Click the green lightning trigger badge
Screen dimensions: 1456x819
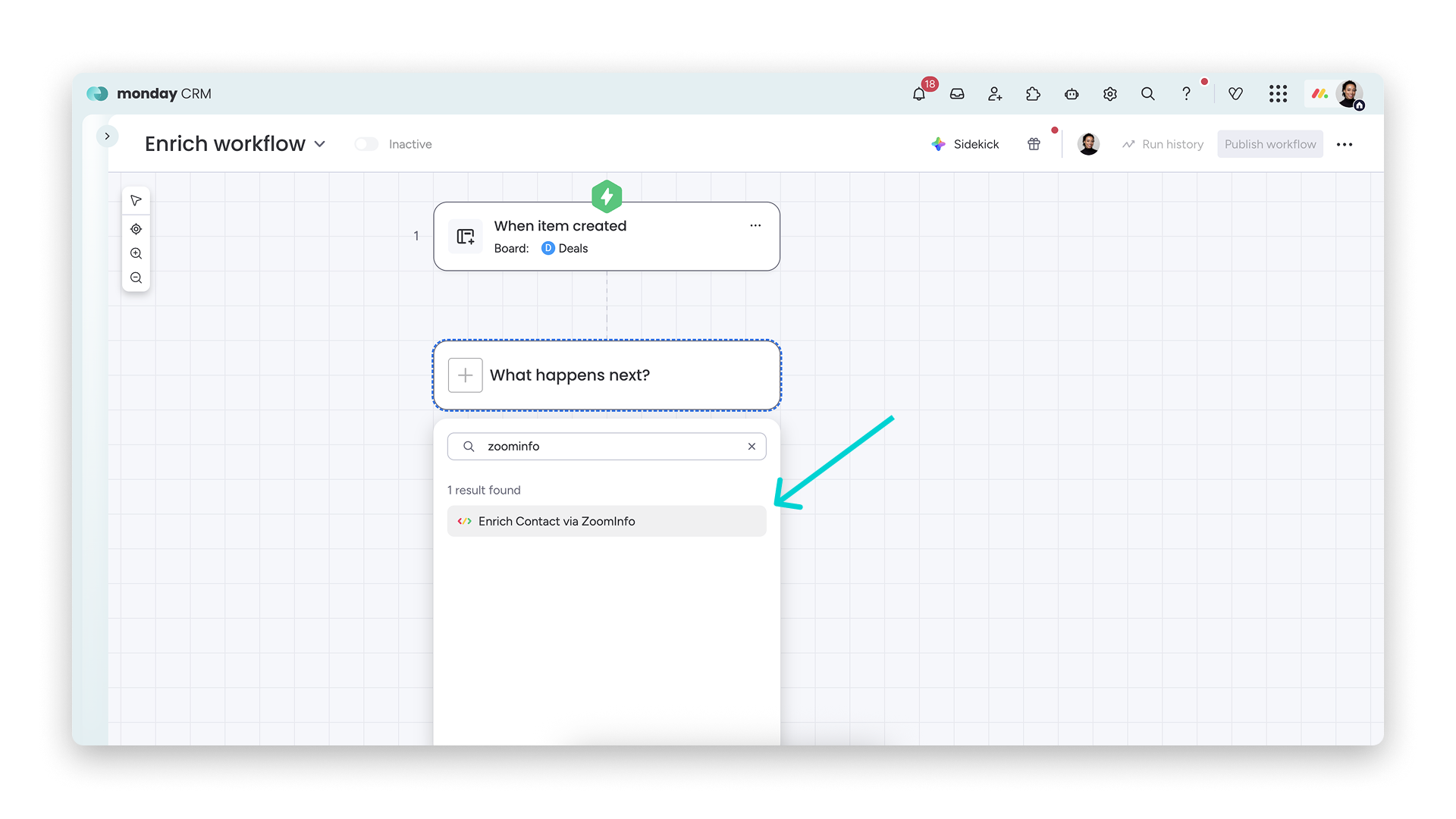pyautogui.click(x=607, y=197)
